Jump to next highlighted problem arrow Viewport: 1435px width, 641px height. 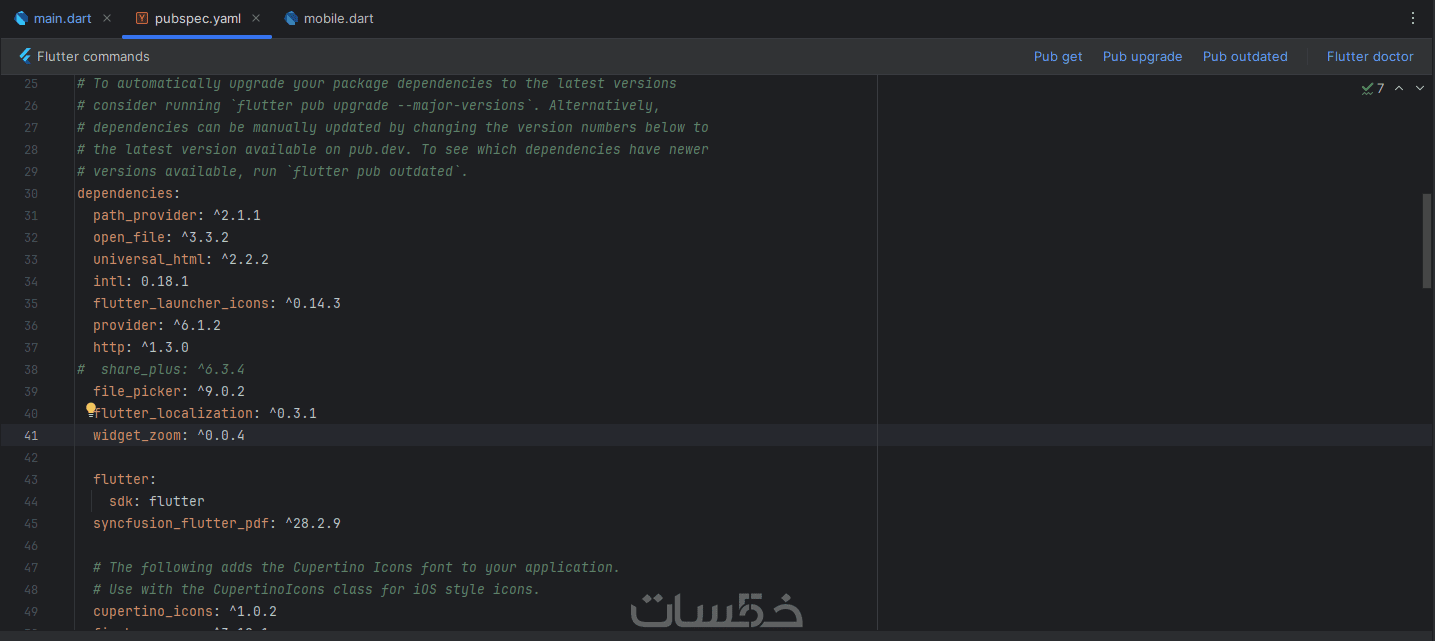tap(1420, 88)
